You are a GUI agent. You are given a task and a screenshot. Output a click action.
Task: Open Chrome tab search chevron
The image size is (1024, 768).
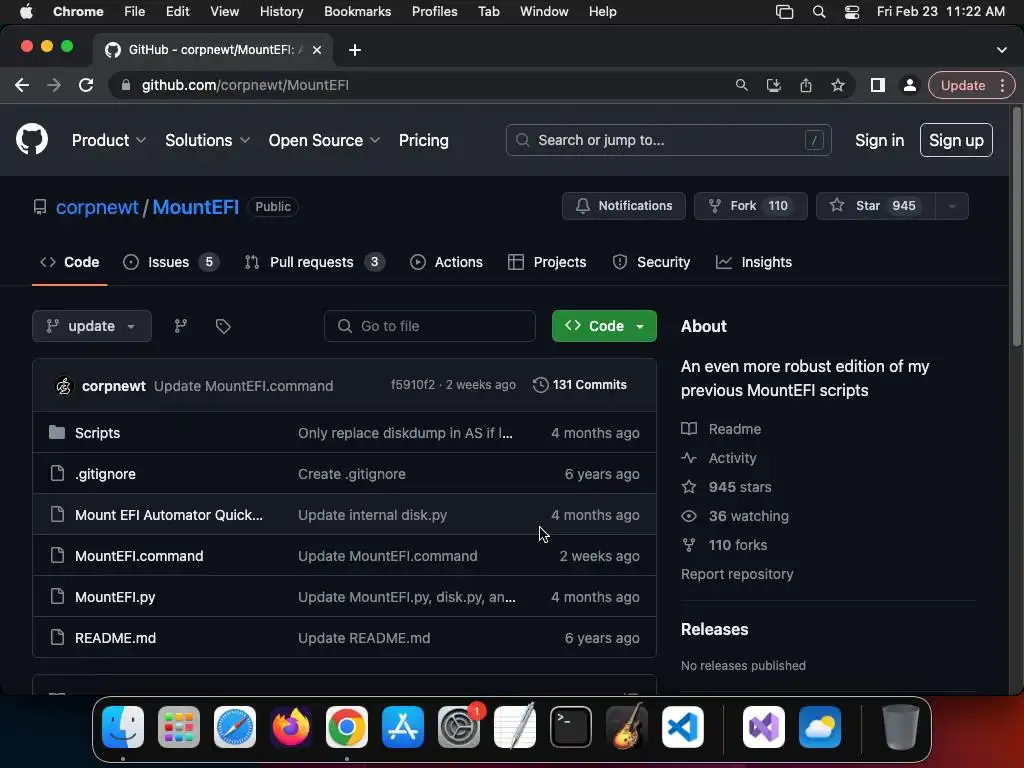pyautogui.click(x=1002, y=50)
